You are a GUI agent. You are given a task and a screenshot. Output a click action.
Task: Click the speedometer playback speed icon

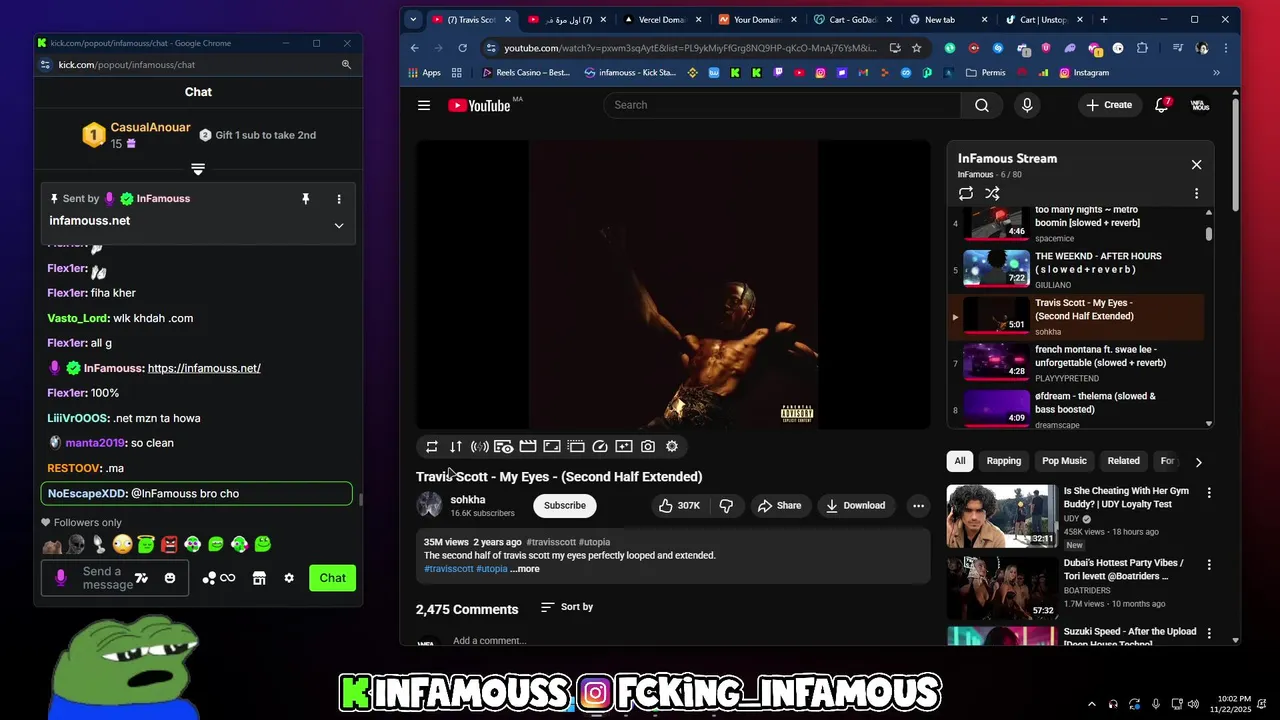pyautogui.click(x=600, y=447)
